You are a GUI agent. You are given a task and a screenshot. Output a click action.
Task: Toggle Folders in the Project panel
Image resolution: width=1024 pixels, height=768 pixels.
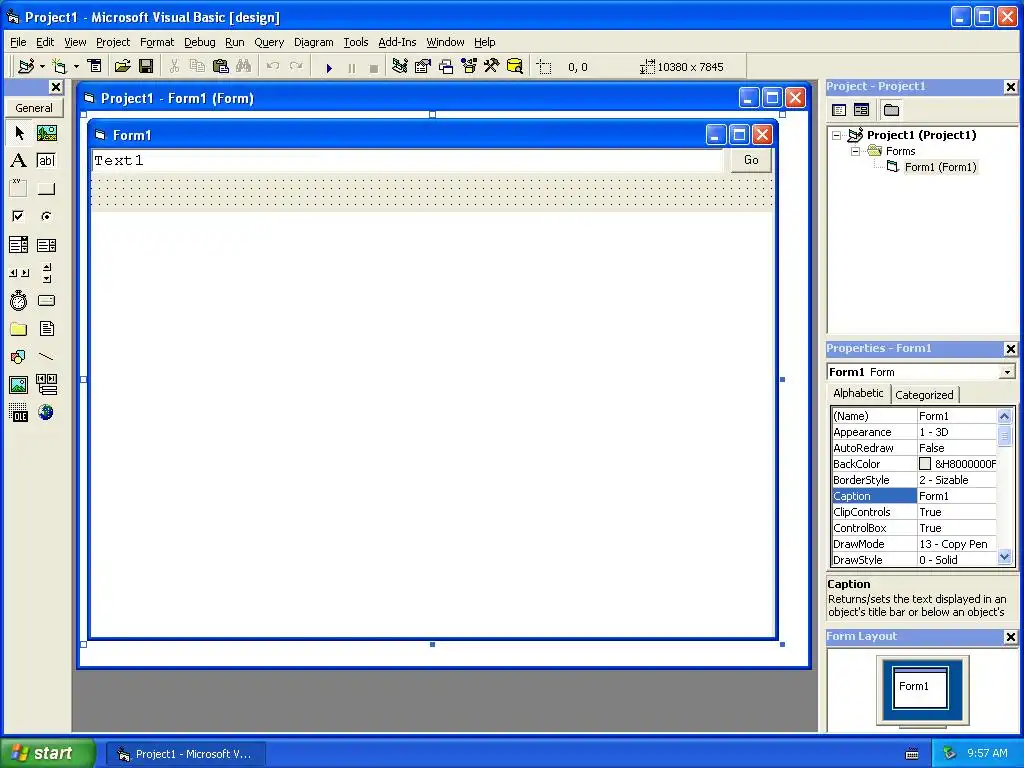[891, 110]
